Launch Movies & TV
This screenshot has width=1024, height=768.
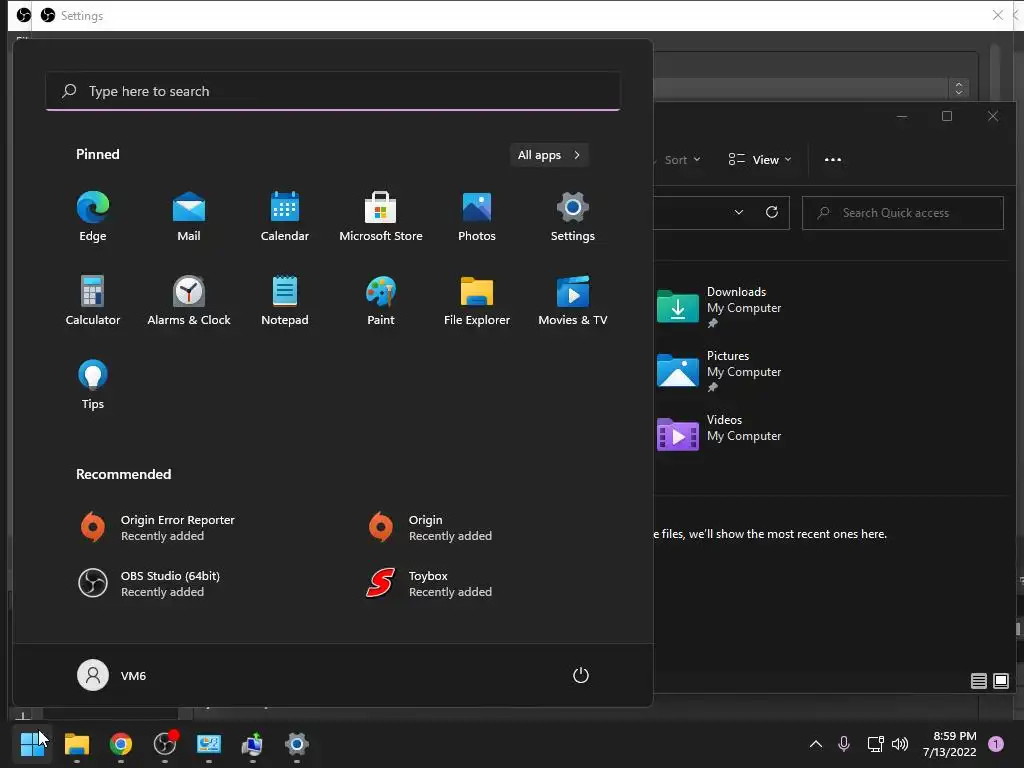(x=573, y=300)
